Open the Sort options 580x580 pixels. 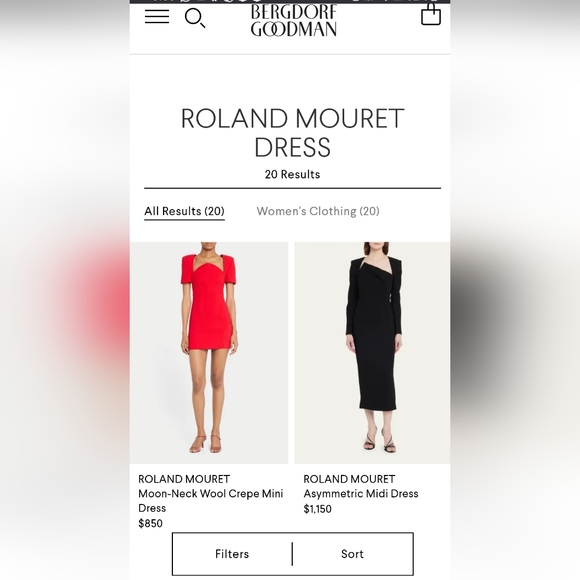(x=353, y=554)
